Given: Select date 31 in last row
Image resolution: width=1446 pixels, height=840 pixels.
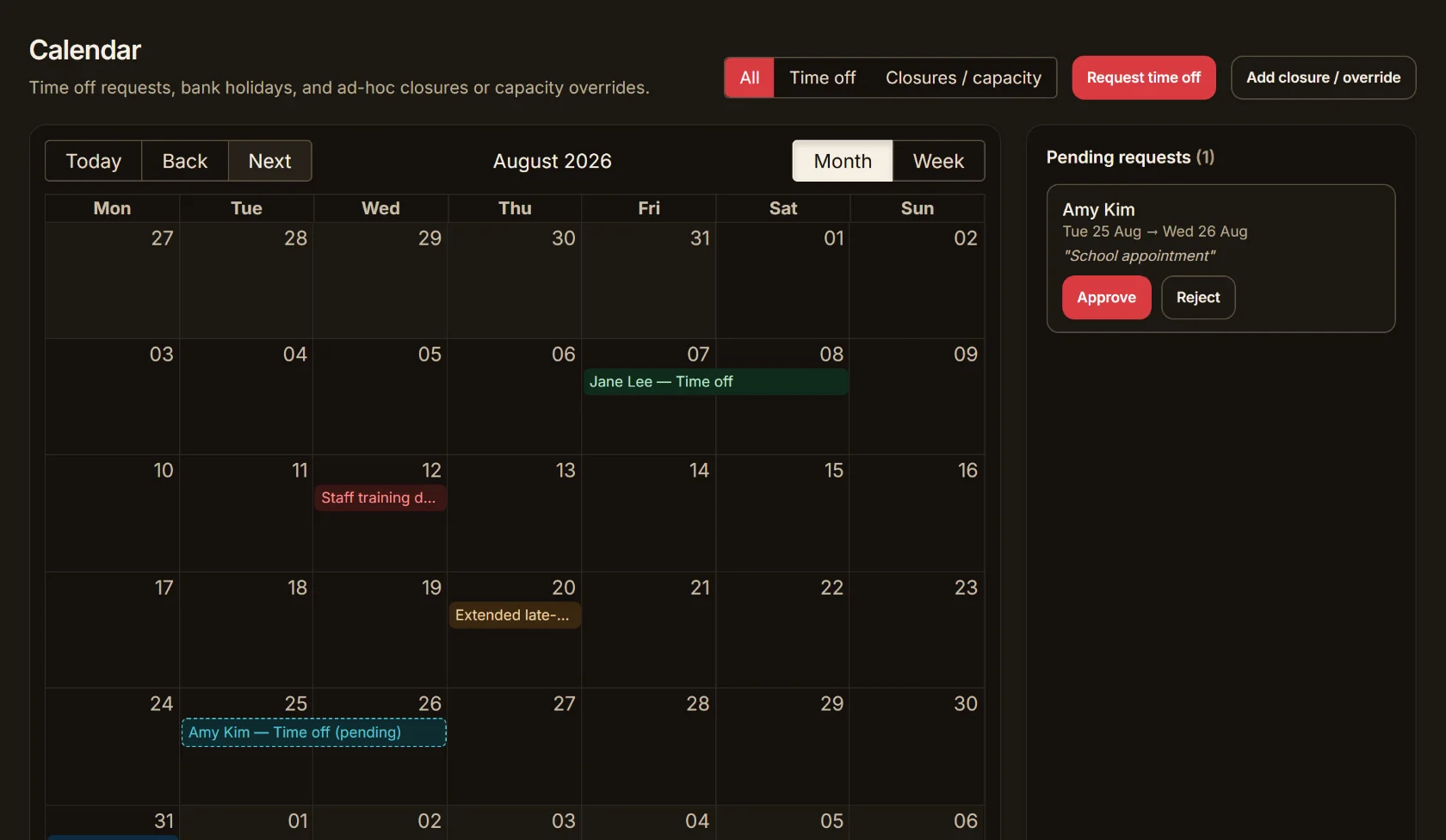Looking at the screenshot, I should 164,821.
